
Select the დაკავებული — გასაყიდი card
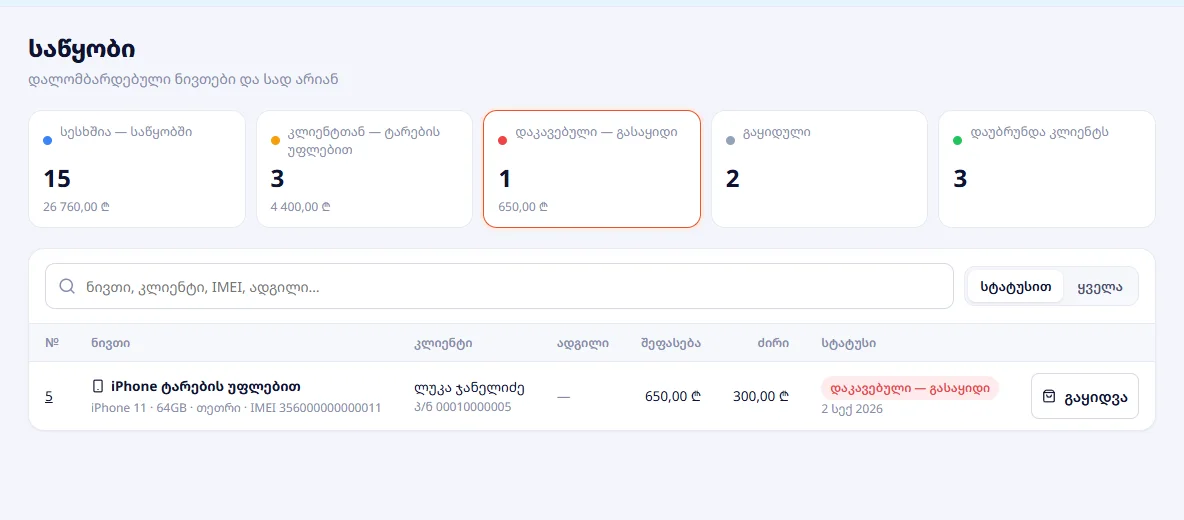coord(592,169)
